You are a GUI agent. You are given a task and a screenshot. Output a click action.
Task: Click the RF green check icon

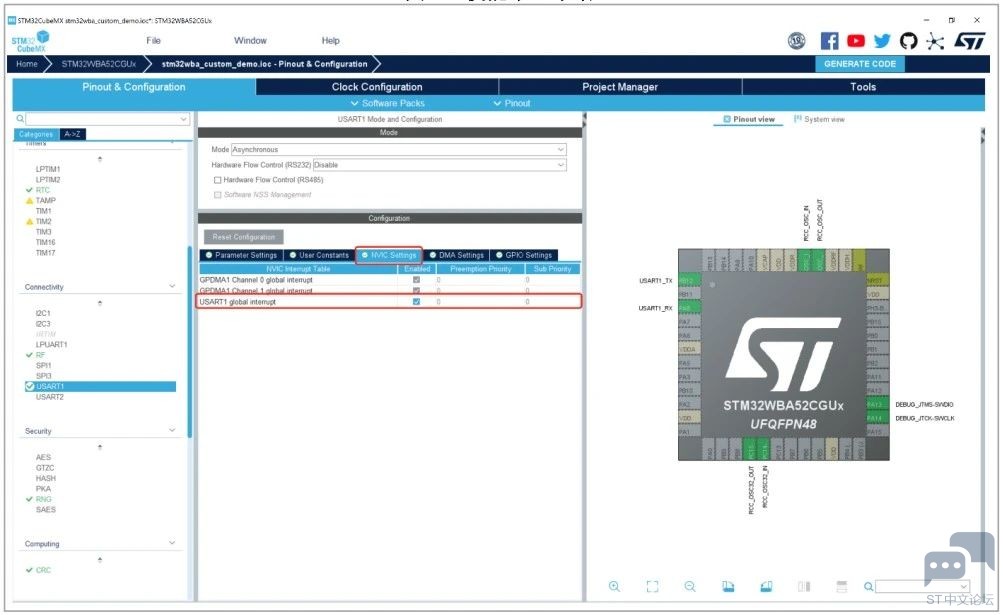(x=29, y=355)
